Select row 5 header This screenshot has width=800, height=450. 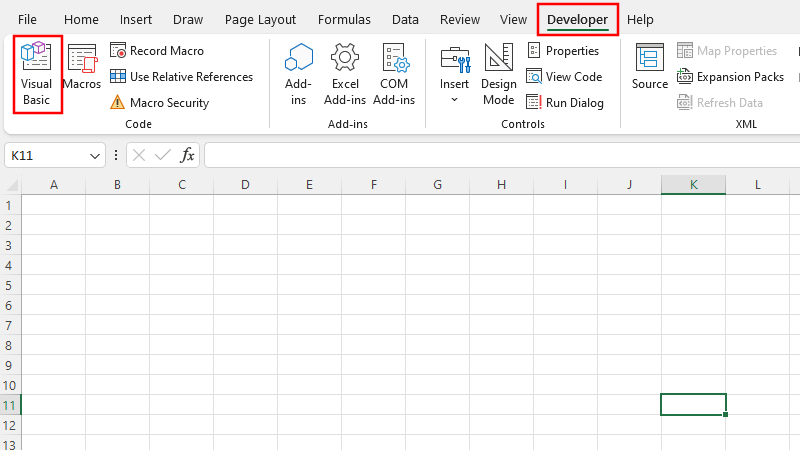click(x=10, y=285)
